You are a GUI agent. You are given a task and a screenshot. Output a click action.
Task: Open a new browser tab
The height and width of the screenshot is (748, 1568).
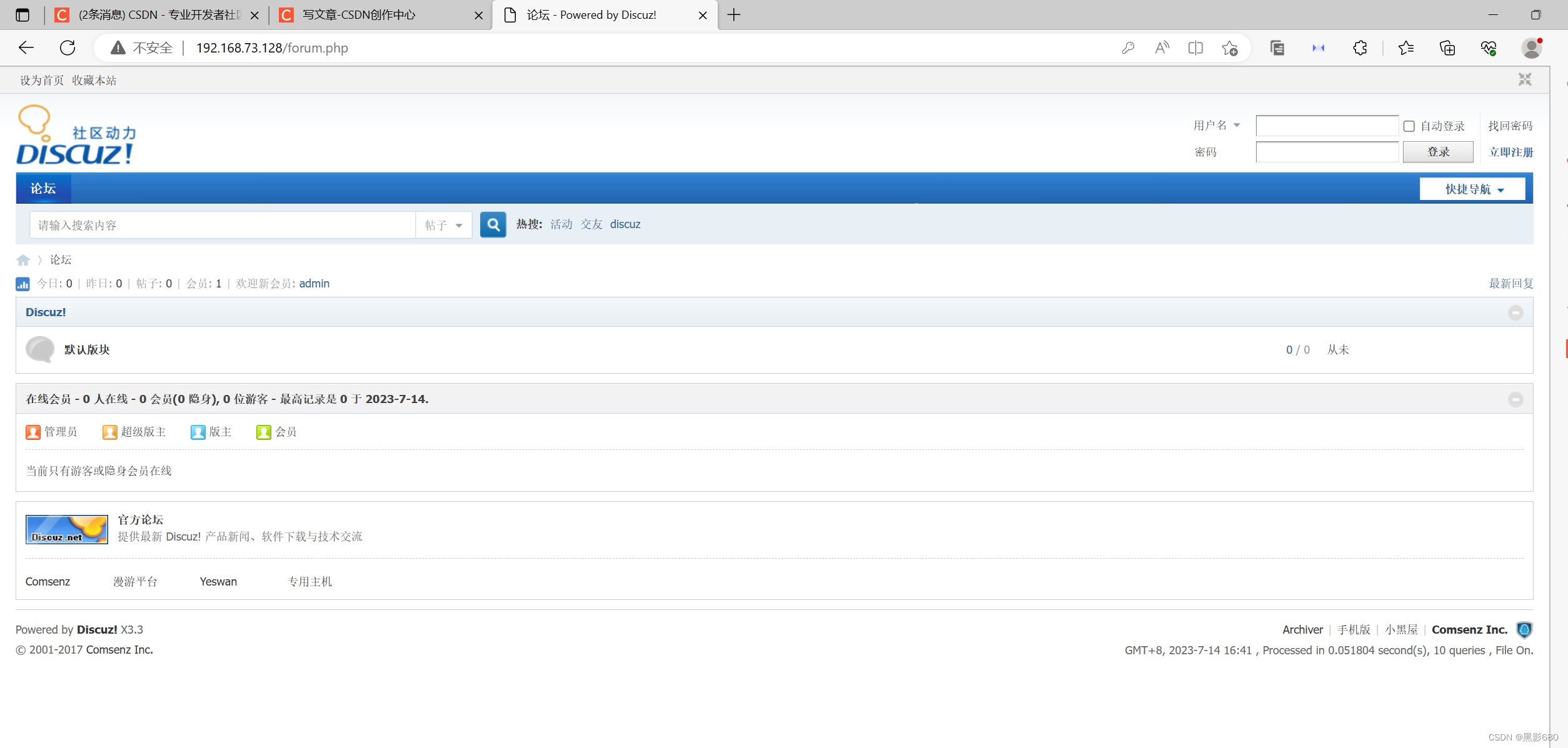point(734,14)
